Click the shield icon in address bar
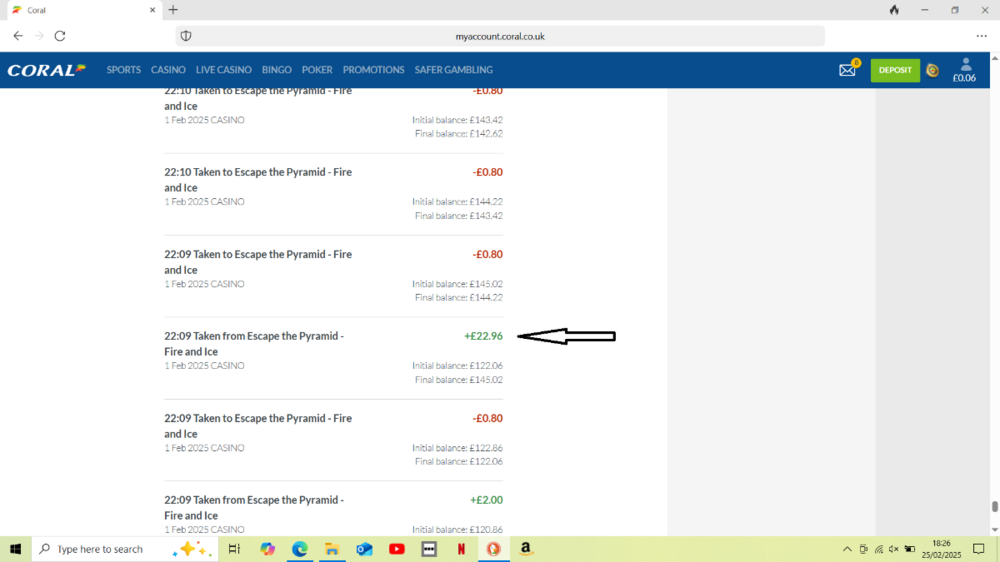1000x562 pixels. coord(185,36)
